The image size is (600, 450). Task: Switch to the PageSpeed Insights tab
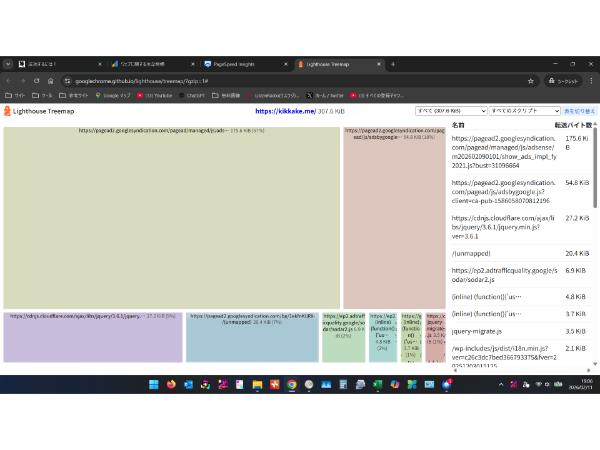point(240,64)
